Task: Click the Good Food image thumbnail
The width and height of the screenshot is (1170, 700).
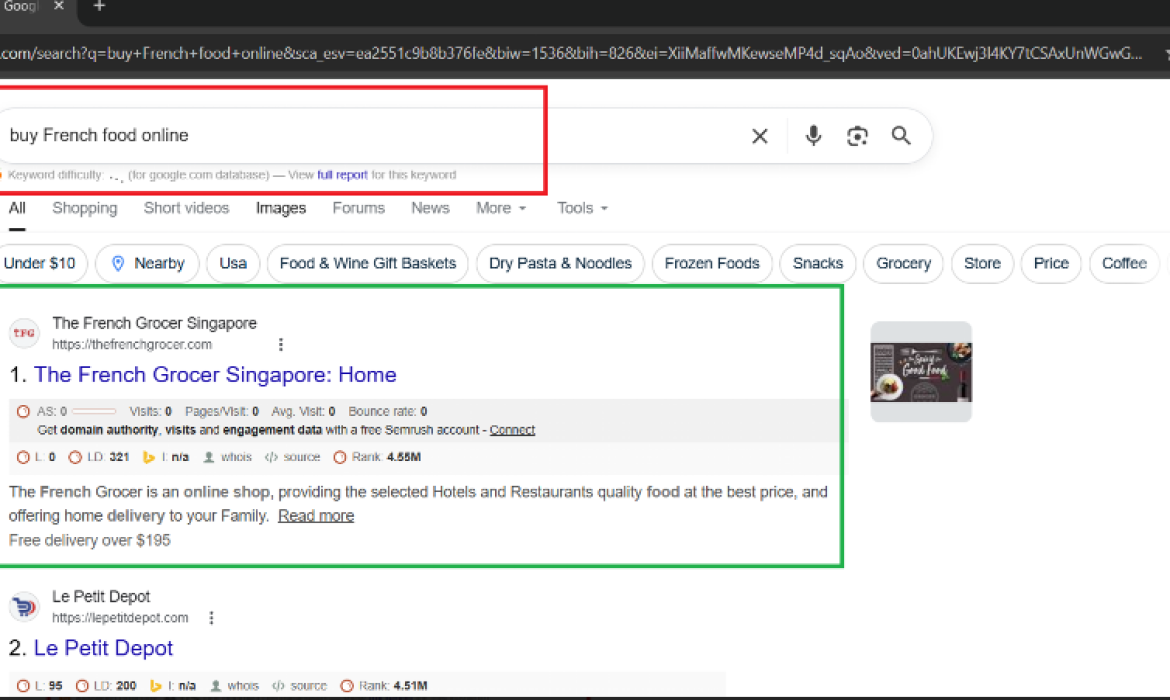Action: click(920, 371)
